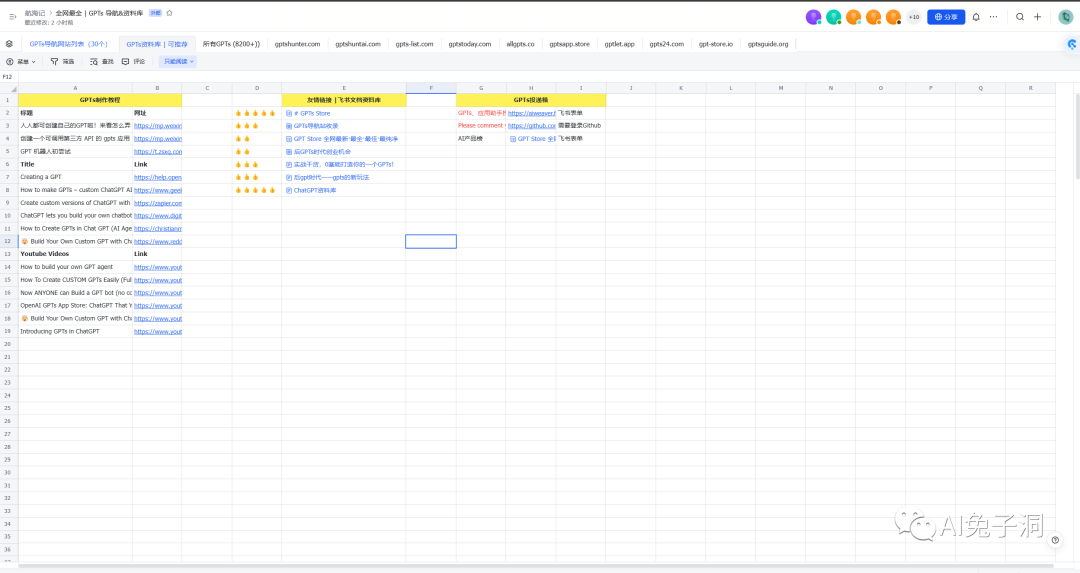This screenshot has height=573, width=1080.
Task: Switch to gptsguide.org tab
Action: 768,44
